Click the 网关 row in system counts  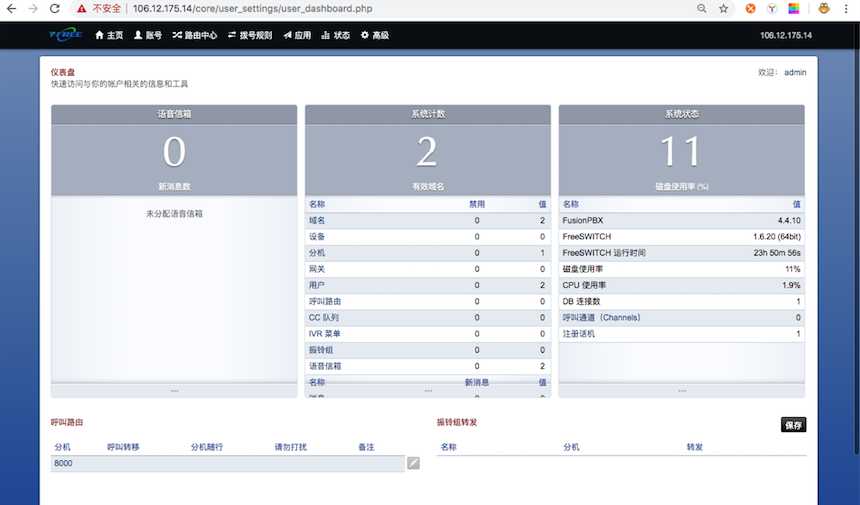pyautogui.click(x=428, y=269)
